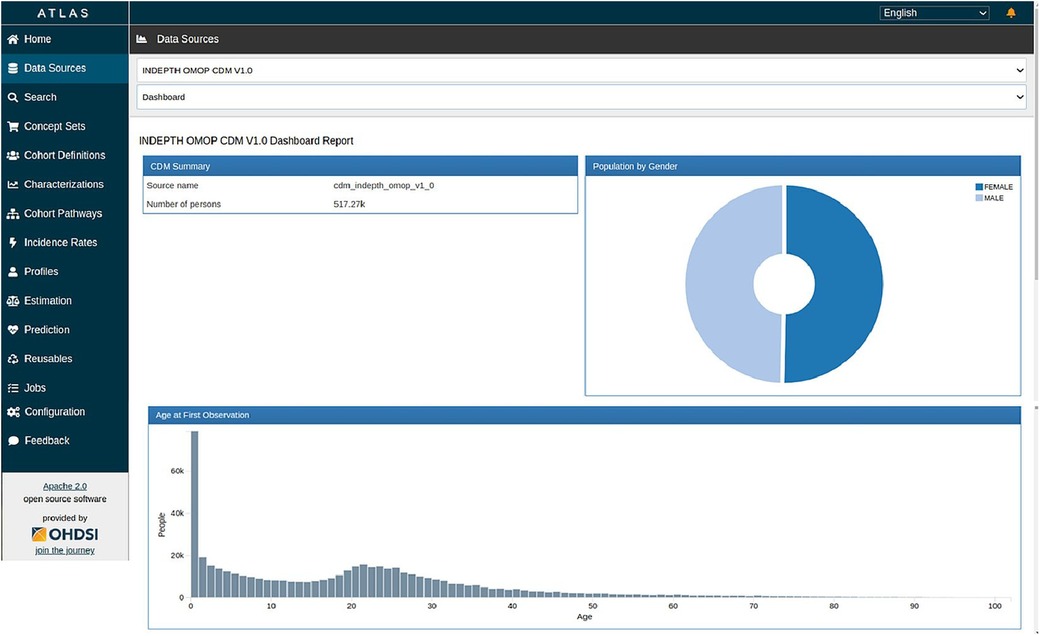Screen dimensions: 1040x636
Task: Click the tallest bar at age 0
Action: tap(194, 514)
